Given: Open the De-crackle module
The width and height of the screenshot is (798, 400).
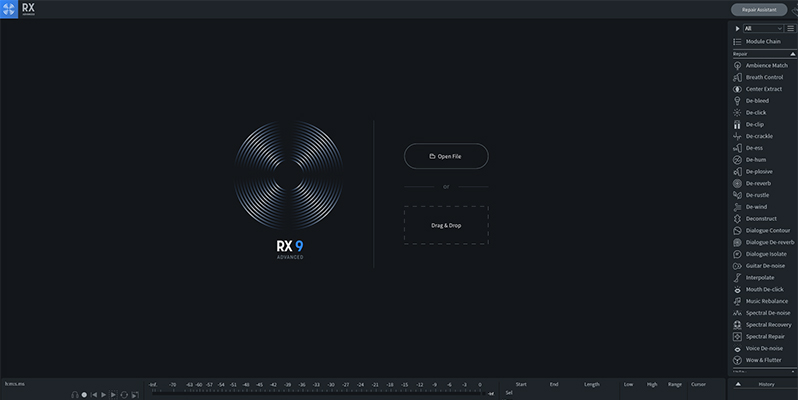Looking at the screenshot, I should [753, 136].
